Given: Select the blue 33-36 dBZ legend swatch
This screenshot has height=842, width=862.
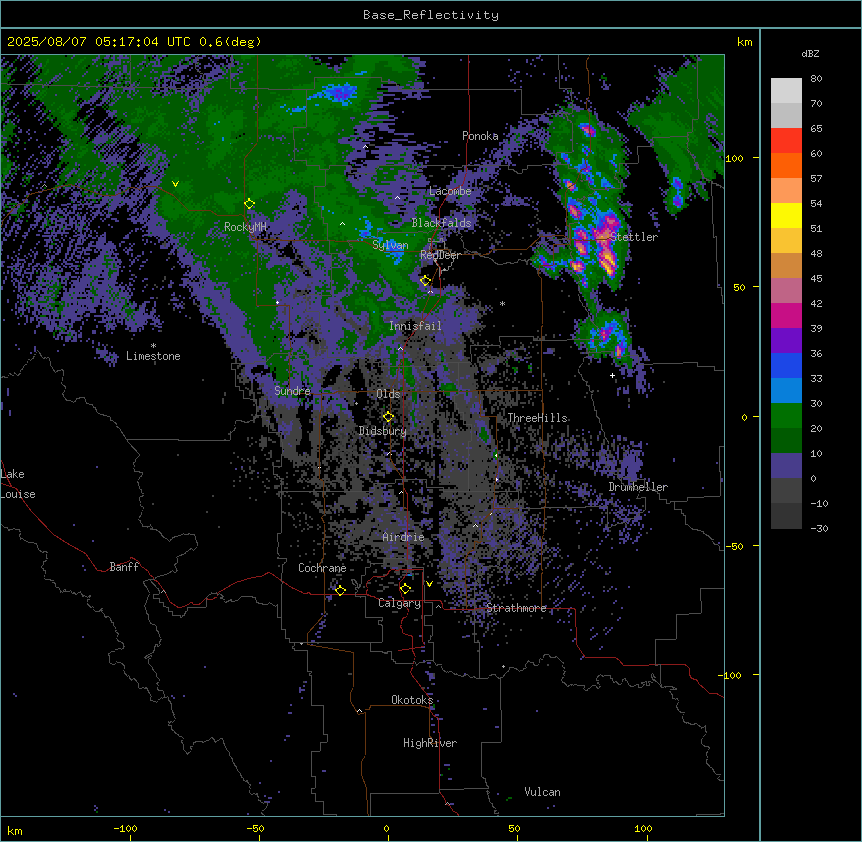Looking at the screenshot, I should tap(786, 365).
